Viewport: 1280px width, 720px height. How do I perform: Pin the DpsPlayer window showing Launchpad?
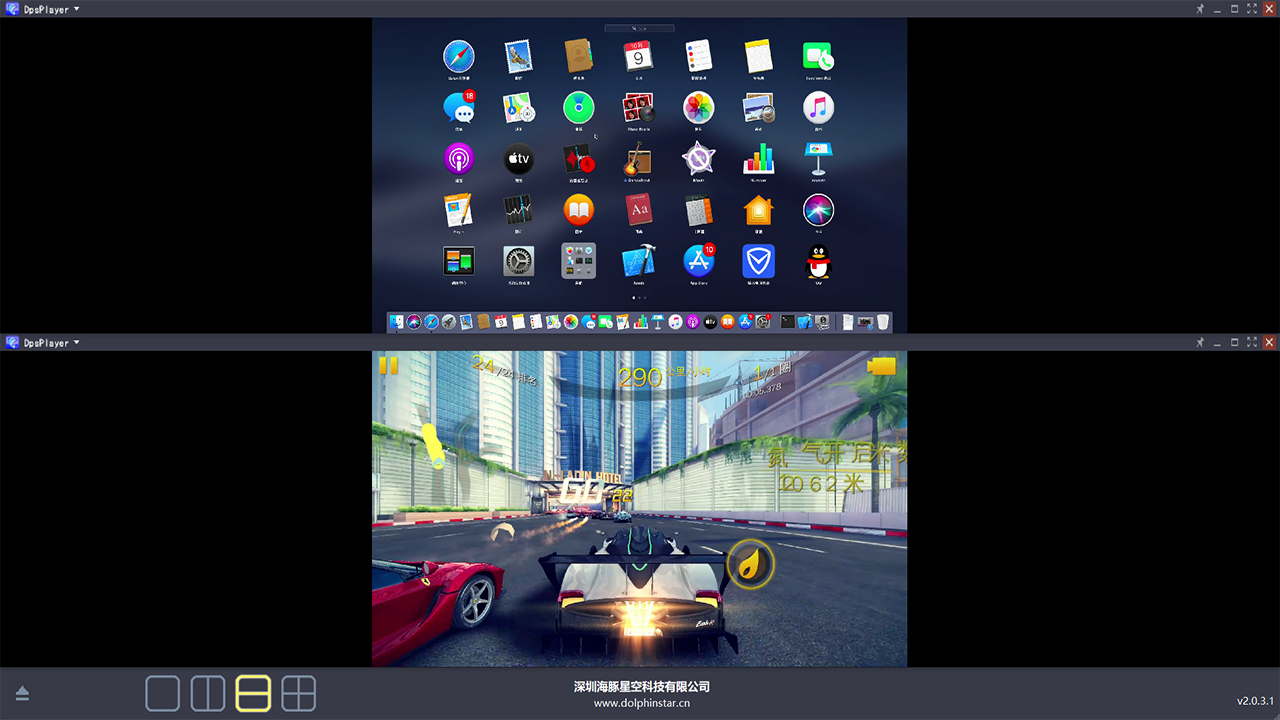tap(1200, 9)
